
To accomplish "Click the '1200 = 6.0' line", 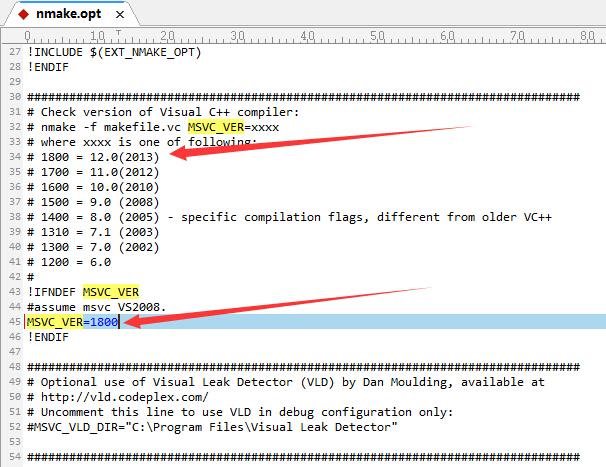I will 69,262.
